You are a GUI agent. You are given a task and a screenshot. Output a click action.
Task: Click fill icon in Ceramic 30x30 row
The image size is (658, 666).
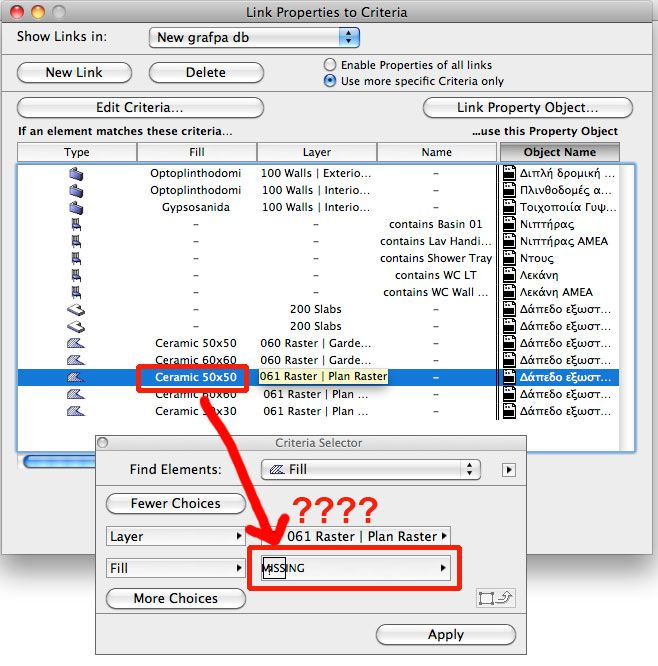(x=76, y=411)
